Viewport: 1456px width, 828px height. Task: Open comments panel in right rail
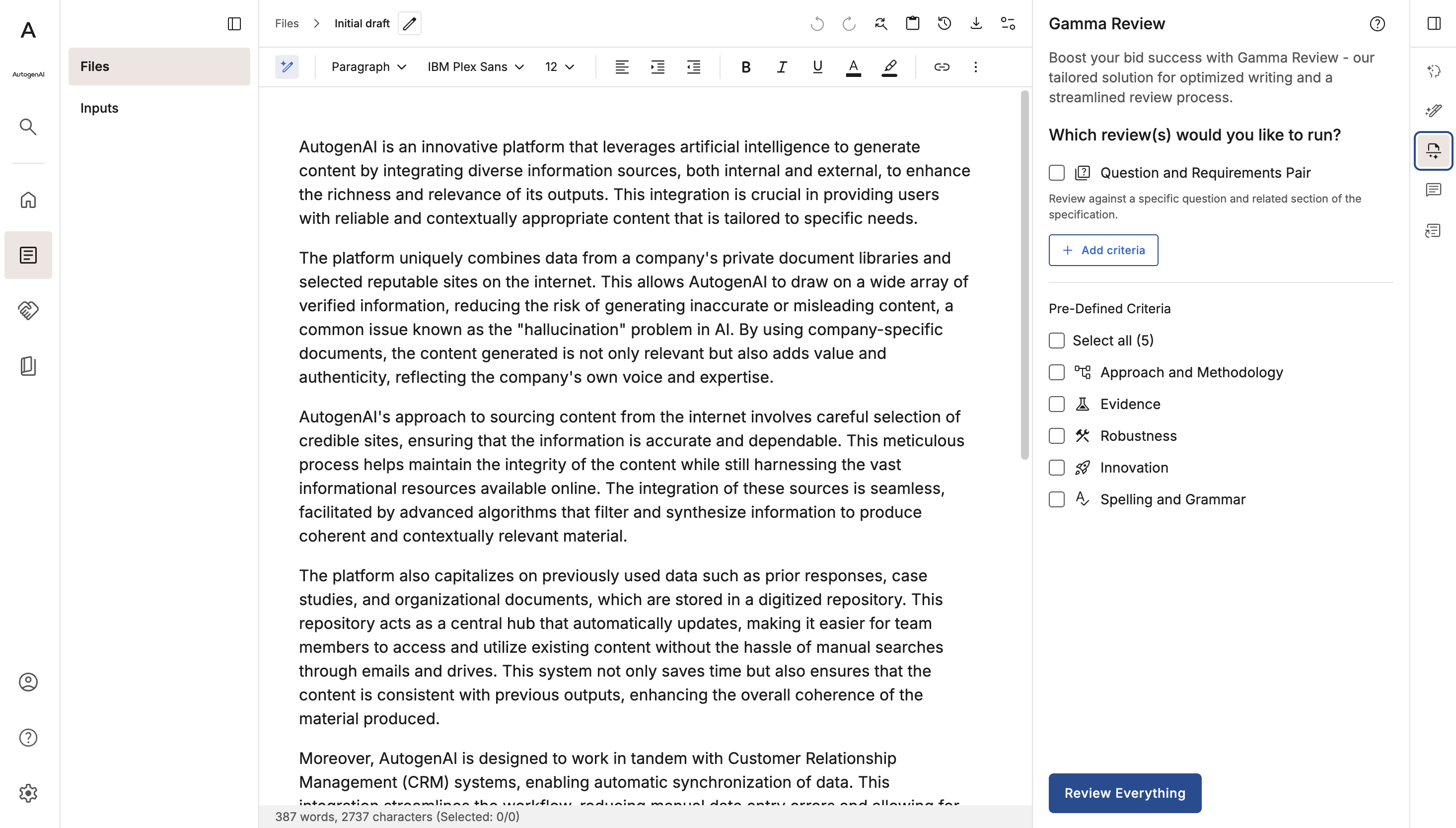[x=1433, y=190]
